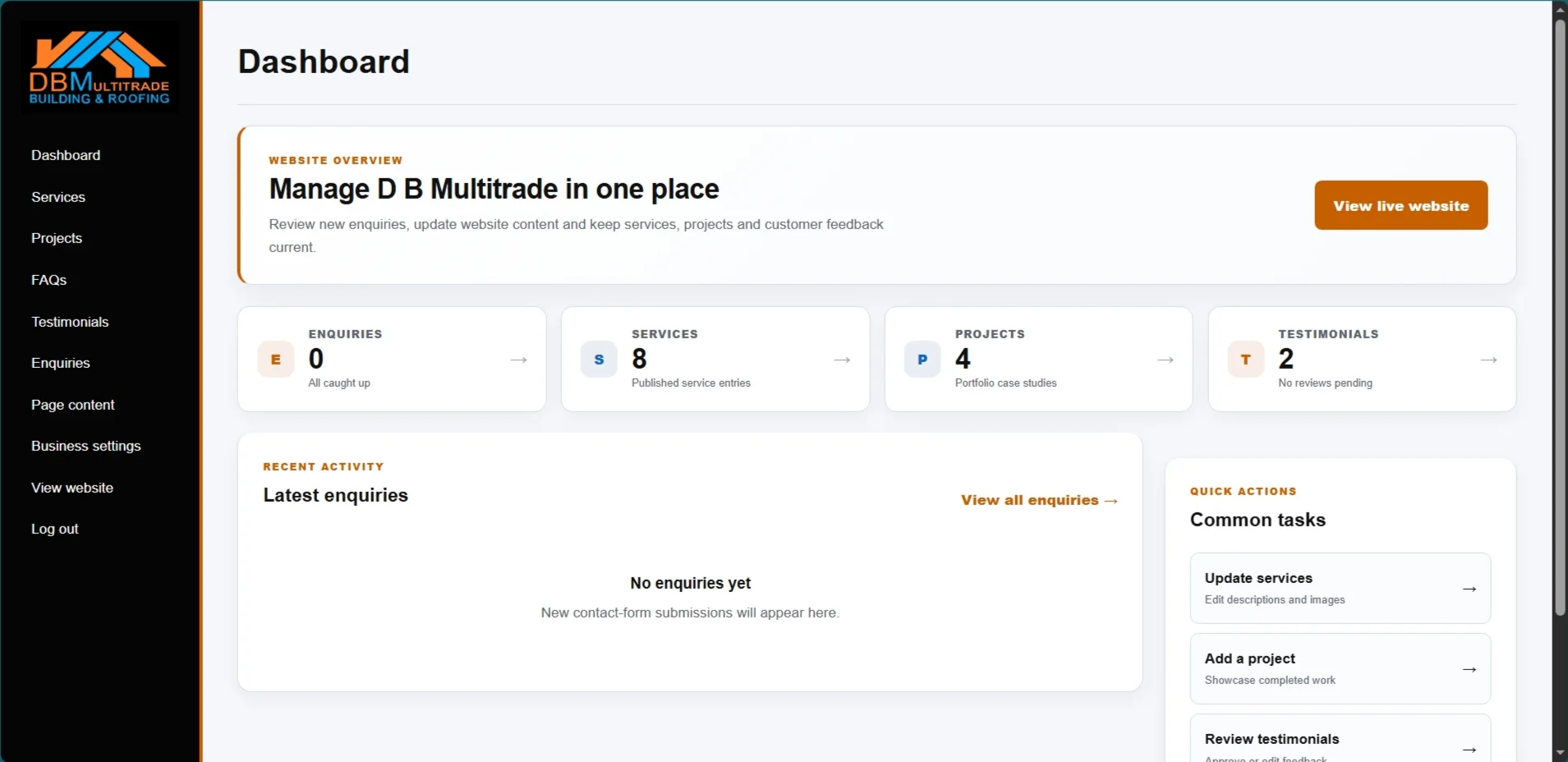The width and height of the screenshot is (1568, 762).
Task: Click the scrollbar up arrow
Action: [x=1560, y=9]
